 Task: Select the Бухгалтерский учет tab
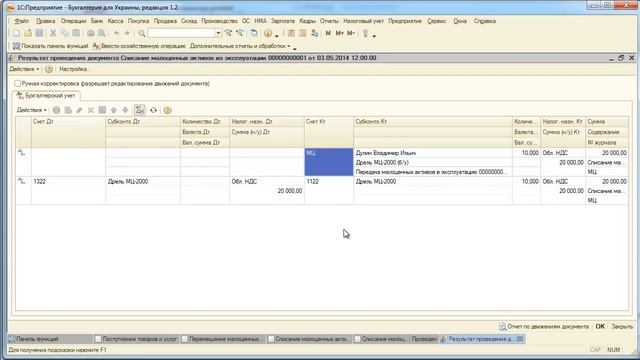coord(46,96)
